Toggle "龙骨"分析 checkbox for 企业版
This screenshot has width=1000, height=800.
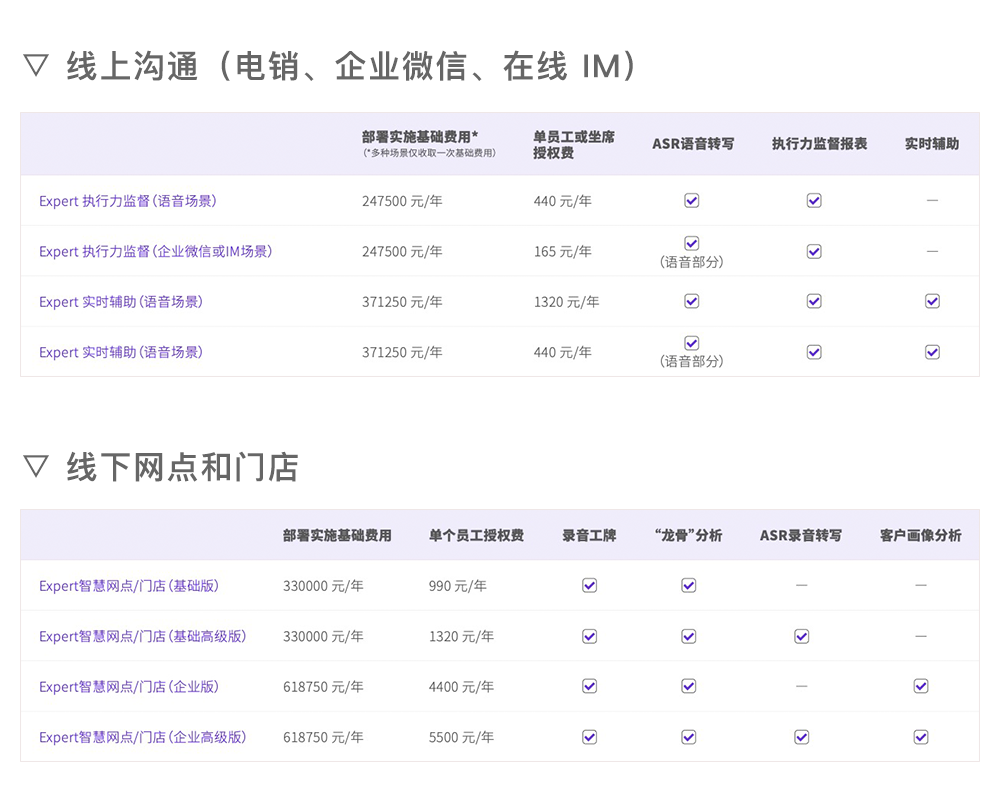[688, 686]
